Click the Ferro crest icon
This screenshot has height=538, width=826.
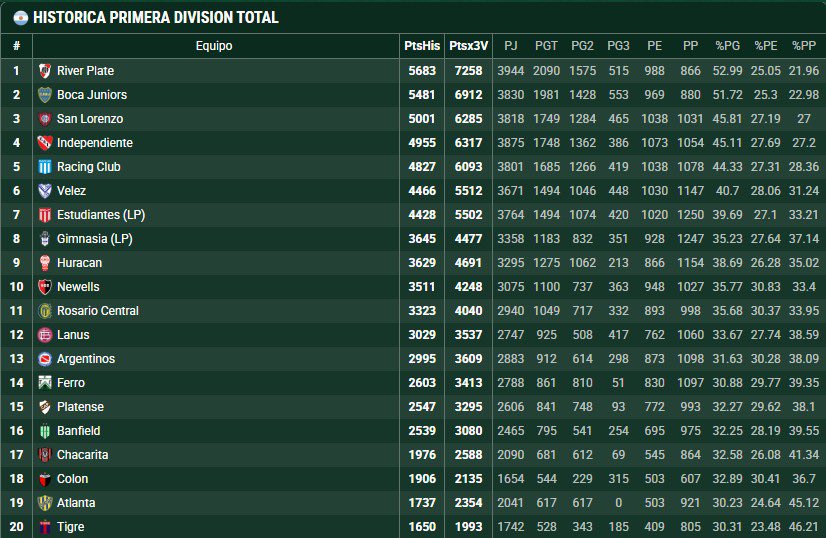tap(45, 383)
